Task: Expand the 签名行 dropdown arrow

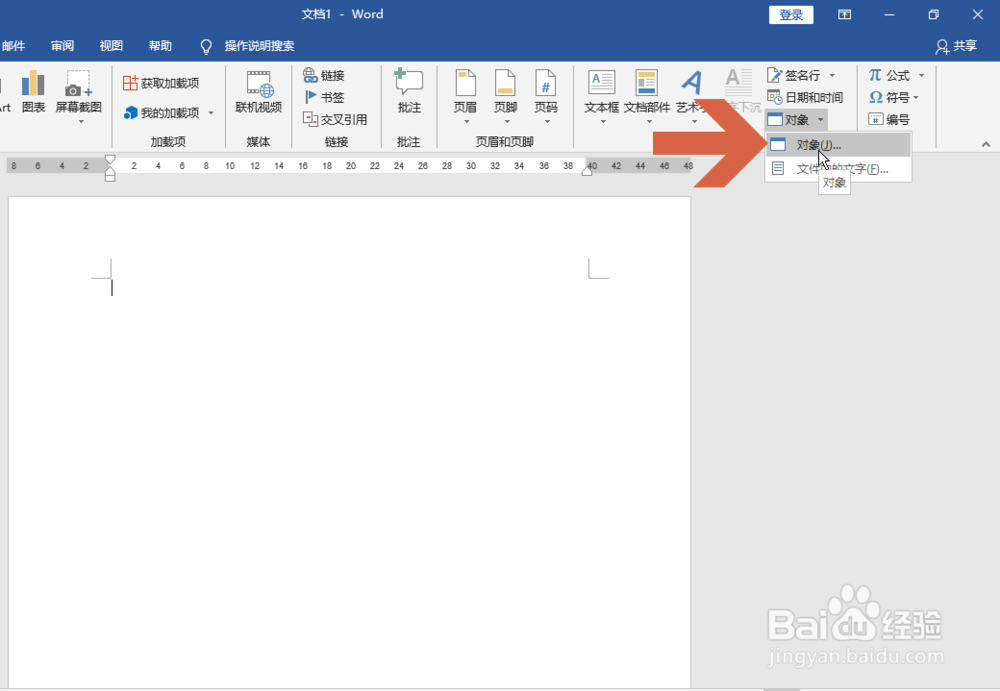Action: coord(832,75)
